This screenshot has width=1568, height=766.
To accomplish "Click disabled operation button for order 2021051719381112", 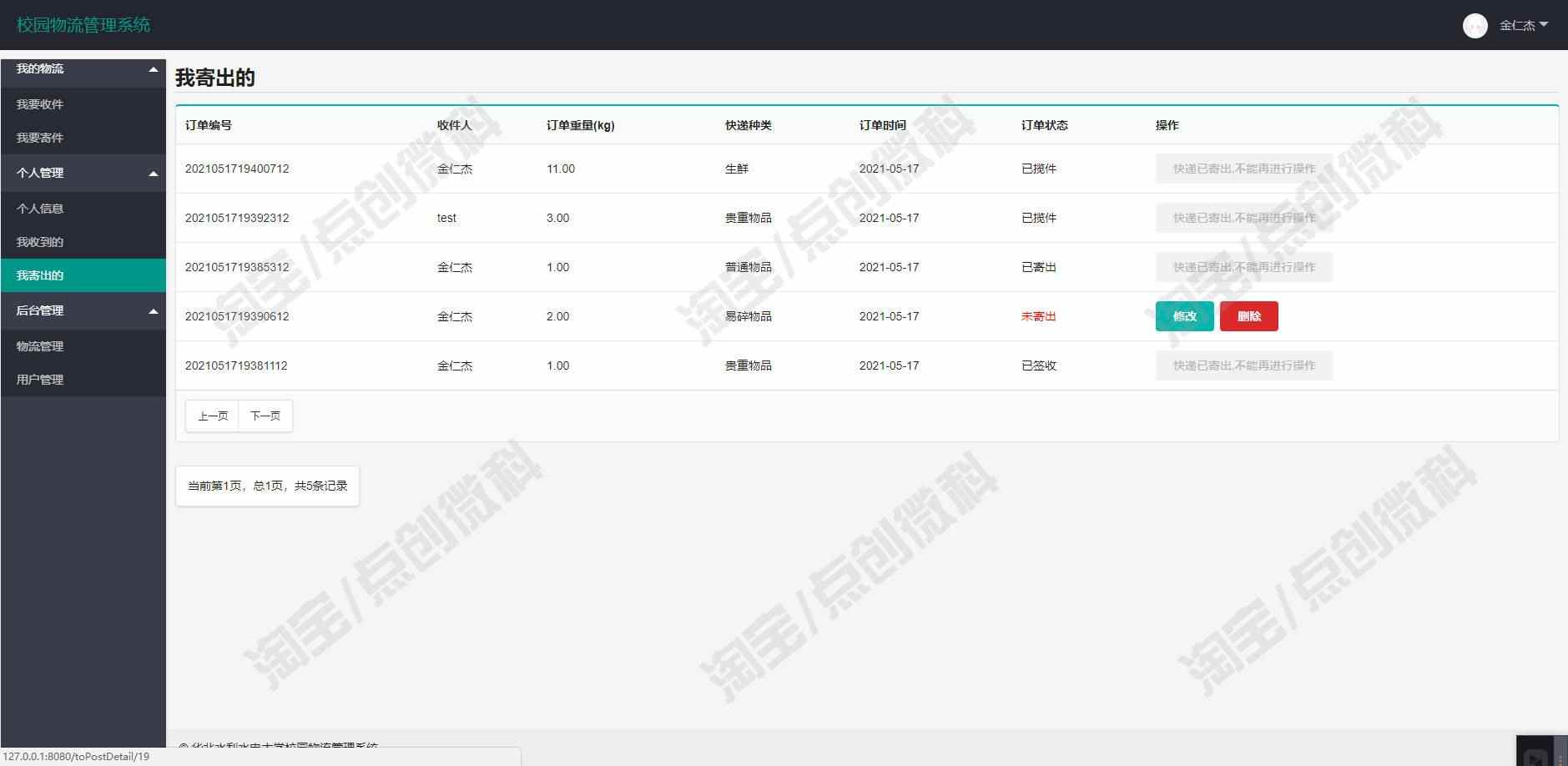I will (x=1243, y=365).
